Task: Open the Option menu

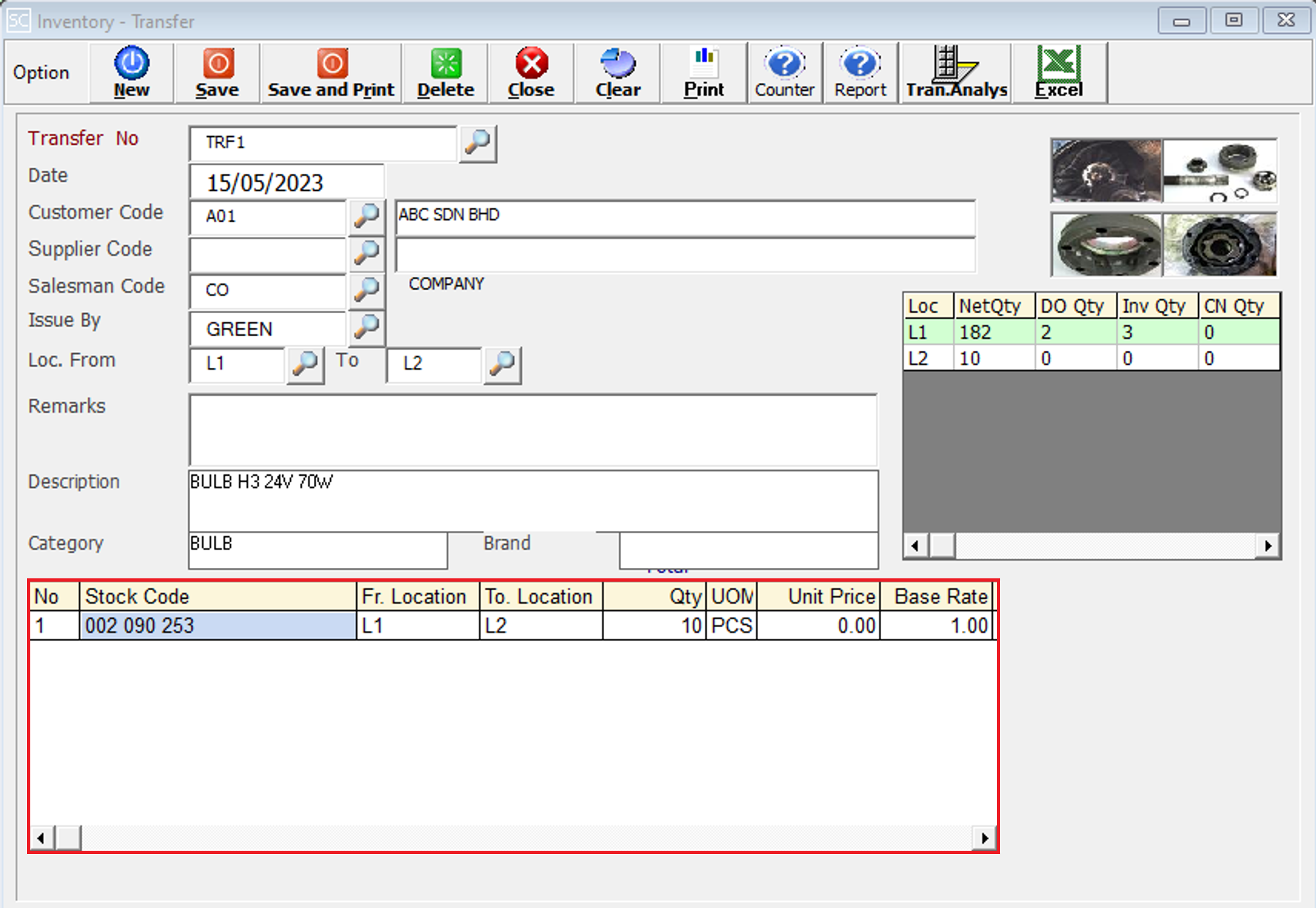Action: [x=41, y=72]
